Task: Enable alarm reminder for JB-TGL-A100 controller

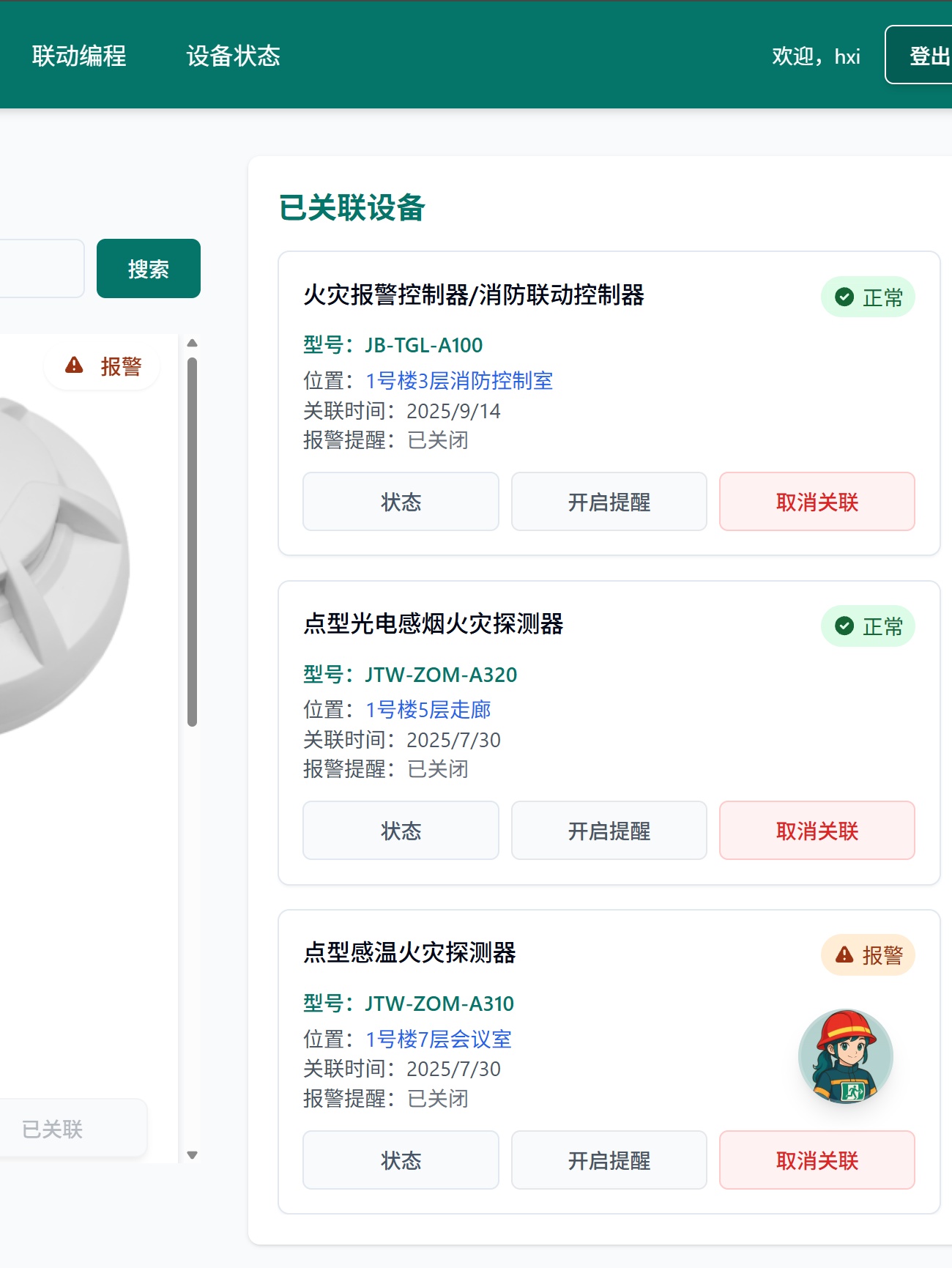Action: 609,502
